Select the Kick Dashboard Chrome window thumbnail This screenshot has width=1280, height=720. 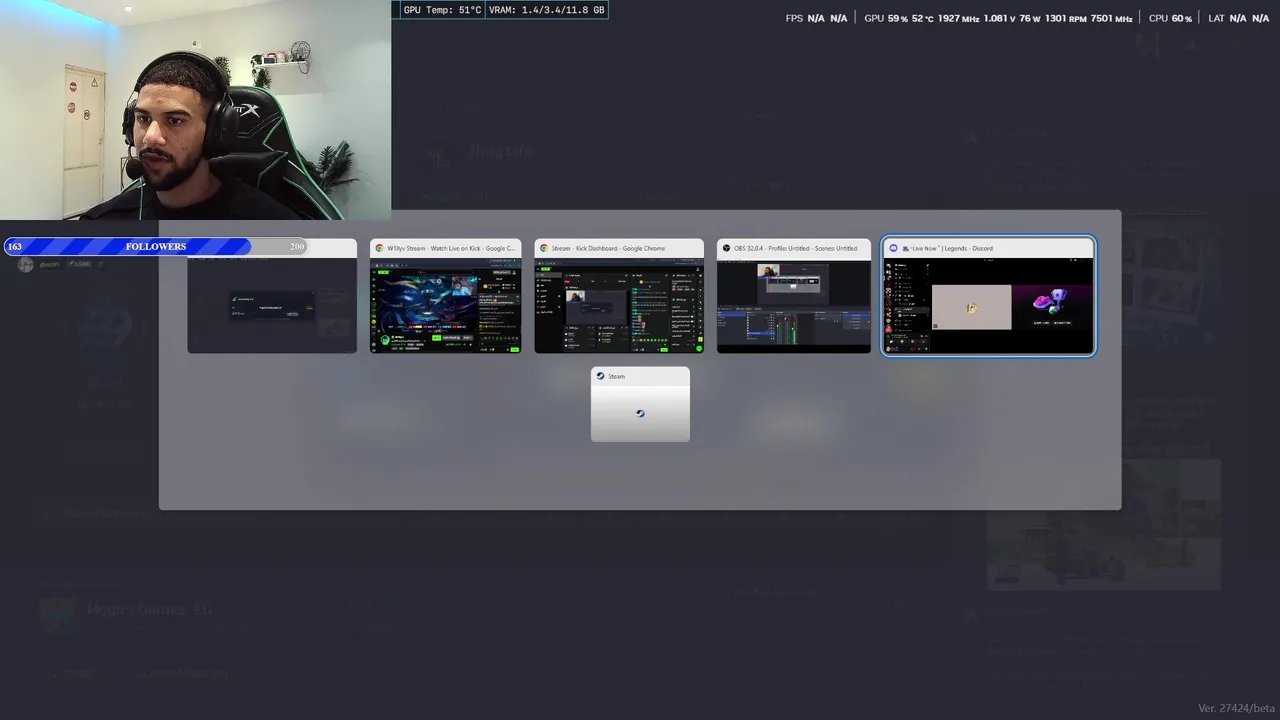619,296
